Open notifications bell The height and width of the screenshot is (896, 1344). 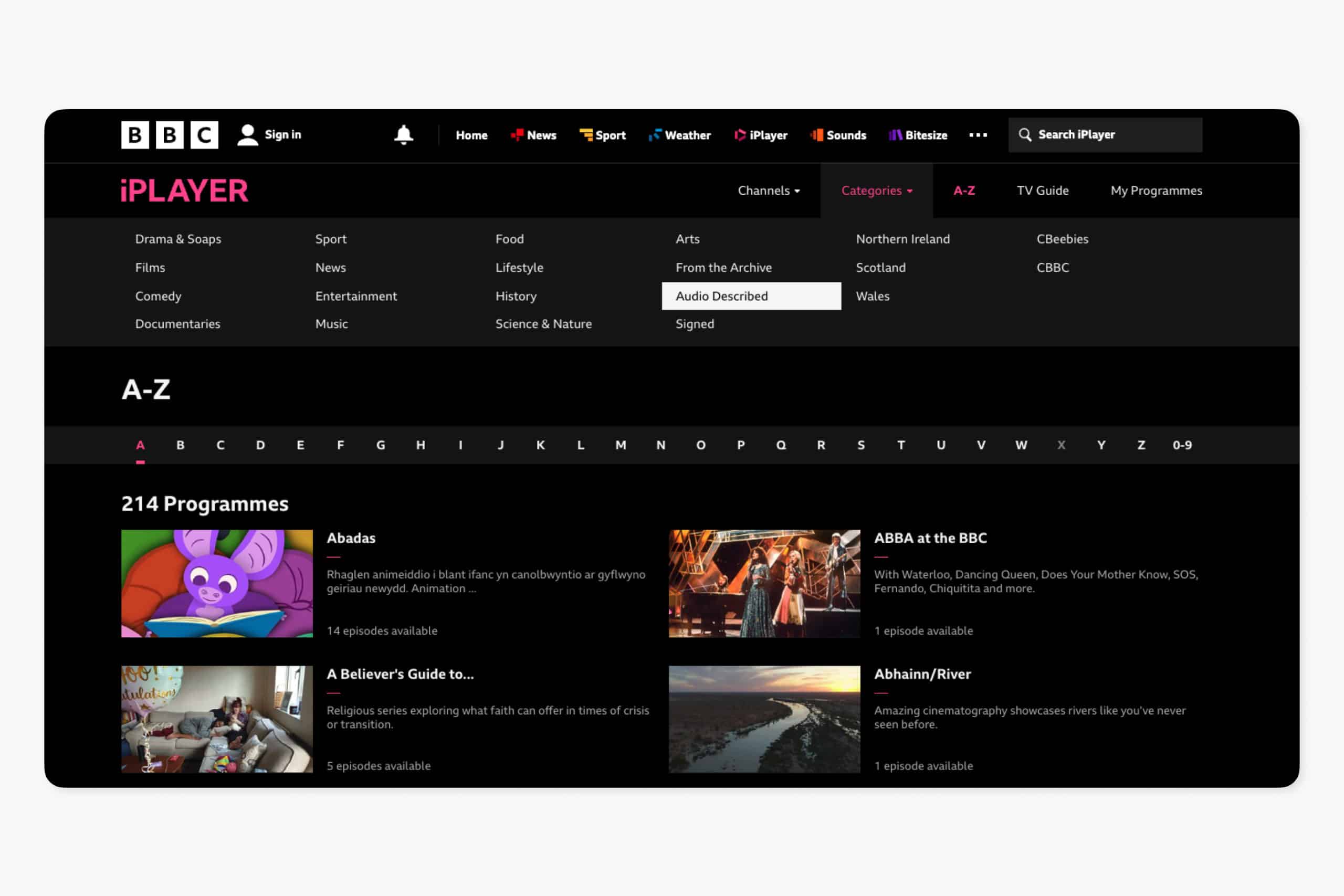[403, 135]
